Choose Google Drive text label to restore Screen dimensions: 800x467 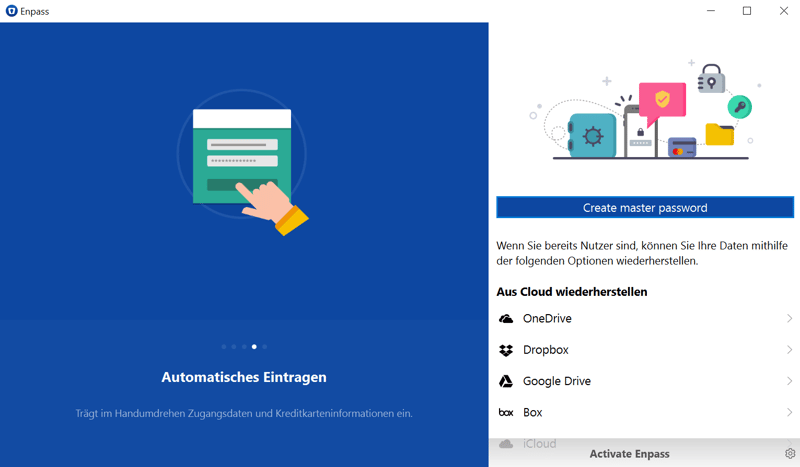[x=556, y=381]
